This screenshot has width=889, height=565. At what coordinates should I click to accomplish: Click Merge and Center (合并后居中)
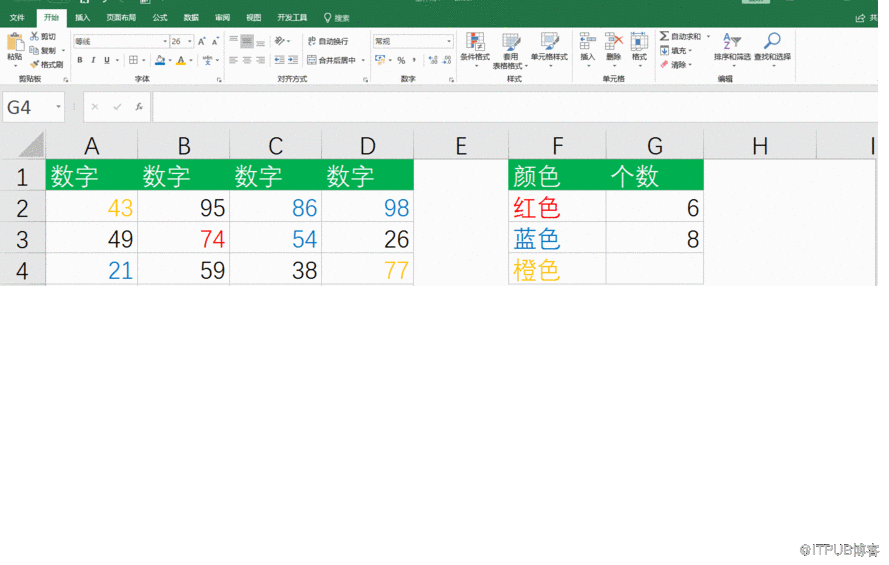(x=332, y=60)
